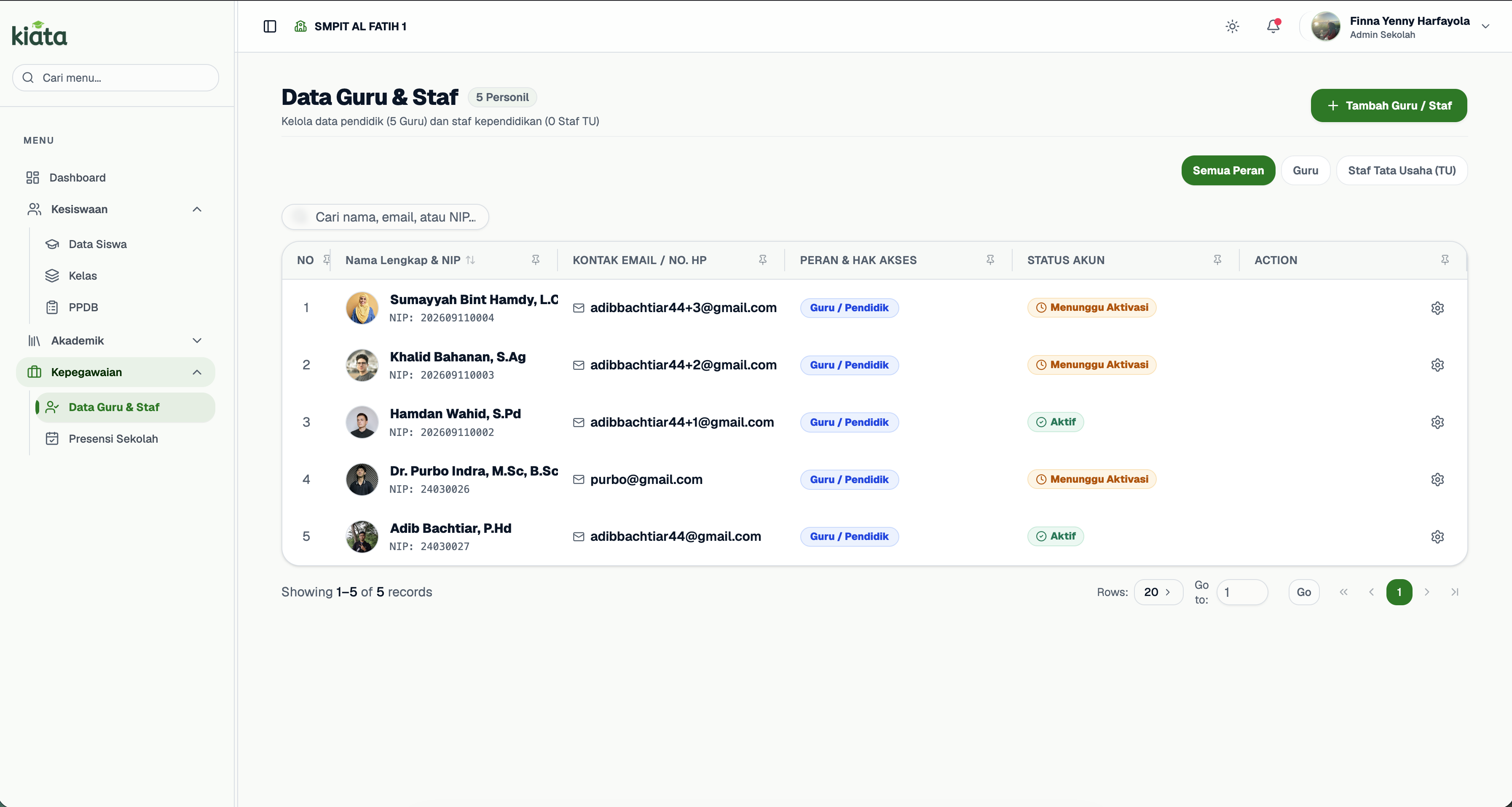
Task: Go to the next page arrow
Action: tap(1426, 592)
